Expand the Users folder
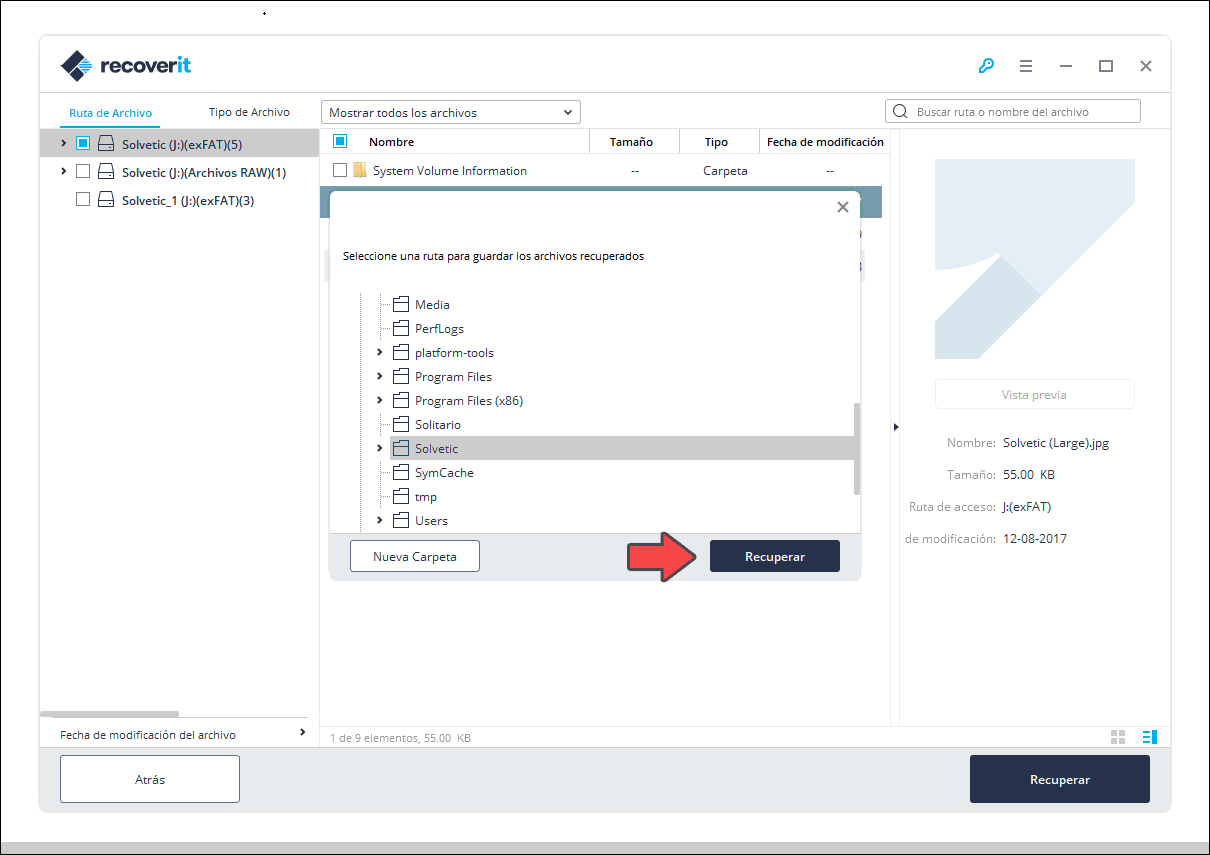Image resolution: width=1210 pixels, height=855 pixels. point(380,520)
